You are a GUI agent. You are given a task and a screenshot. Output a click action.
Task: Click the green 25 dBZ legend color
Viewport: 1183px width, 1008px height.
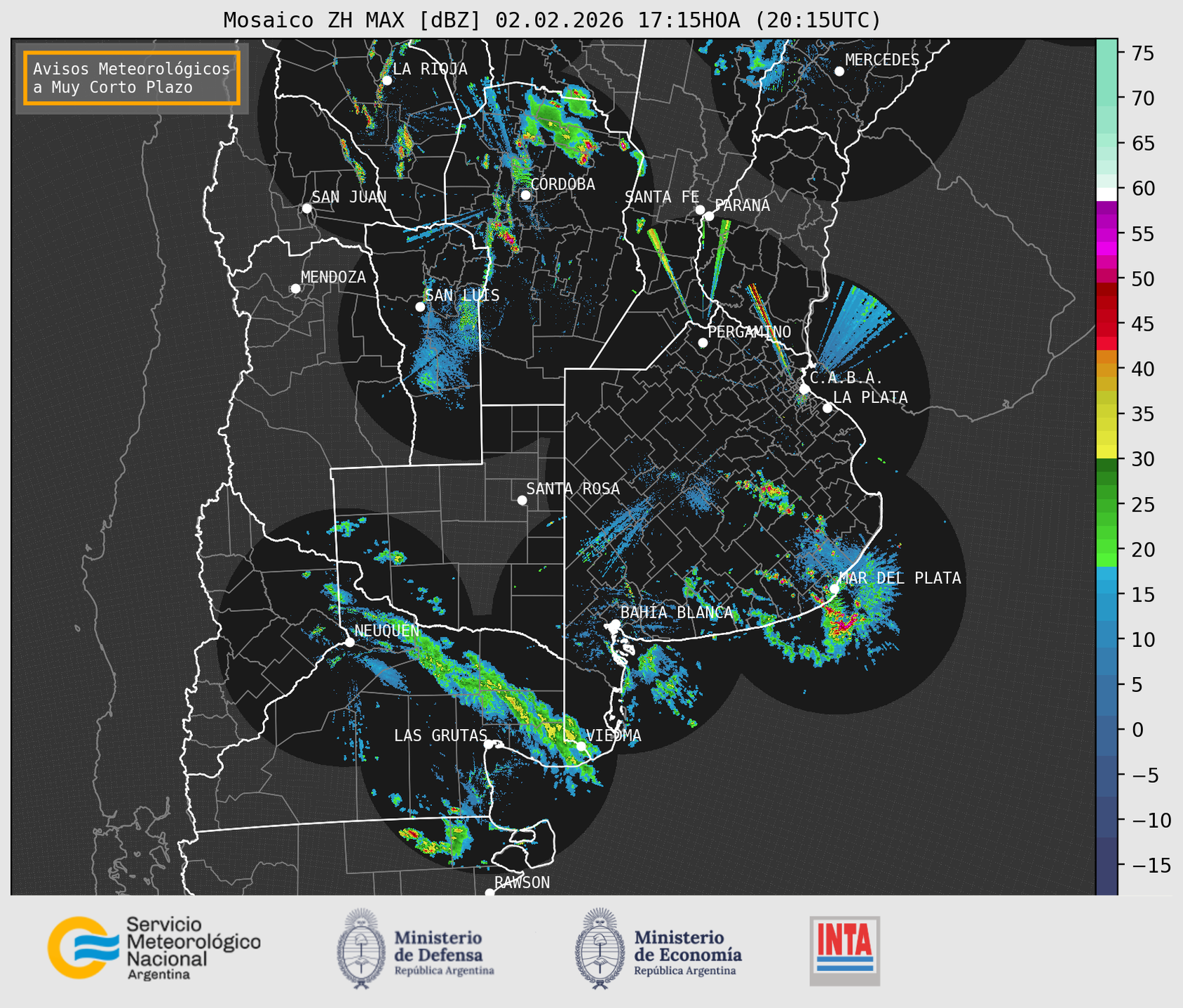tap(1107, 505)
